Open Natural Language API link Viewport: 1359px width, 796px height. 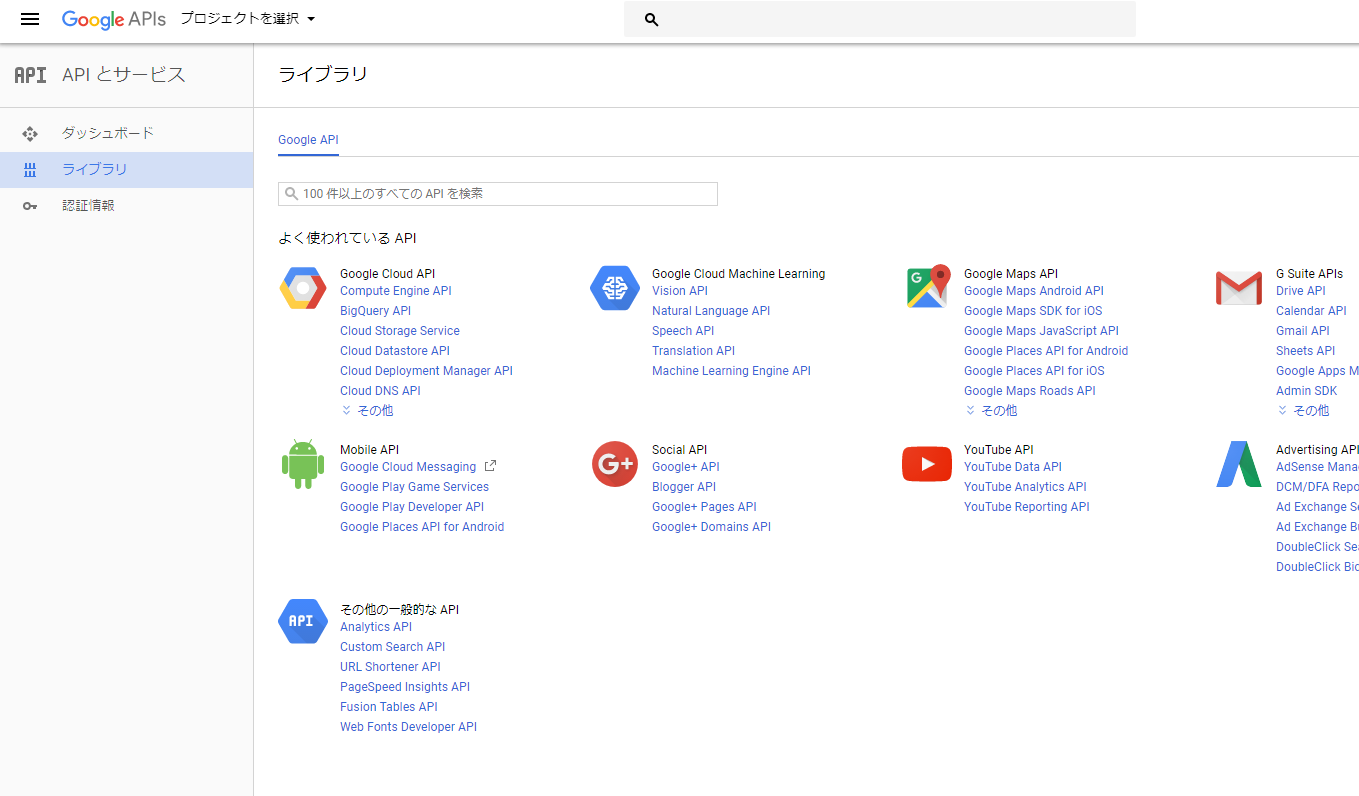711,311
